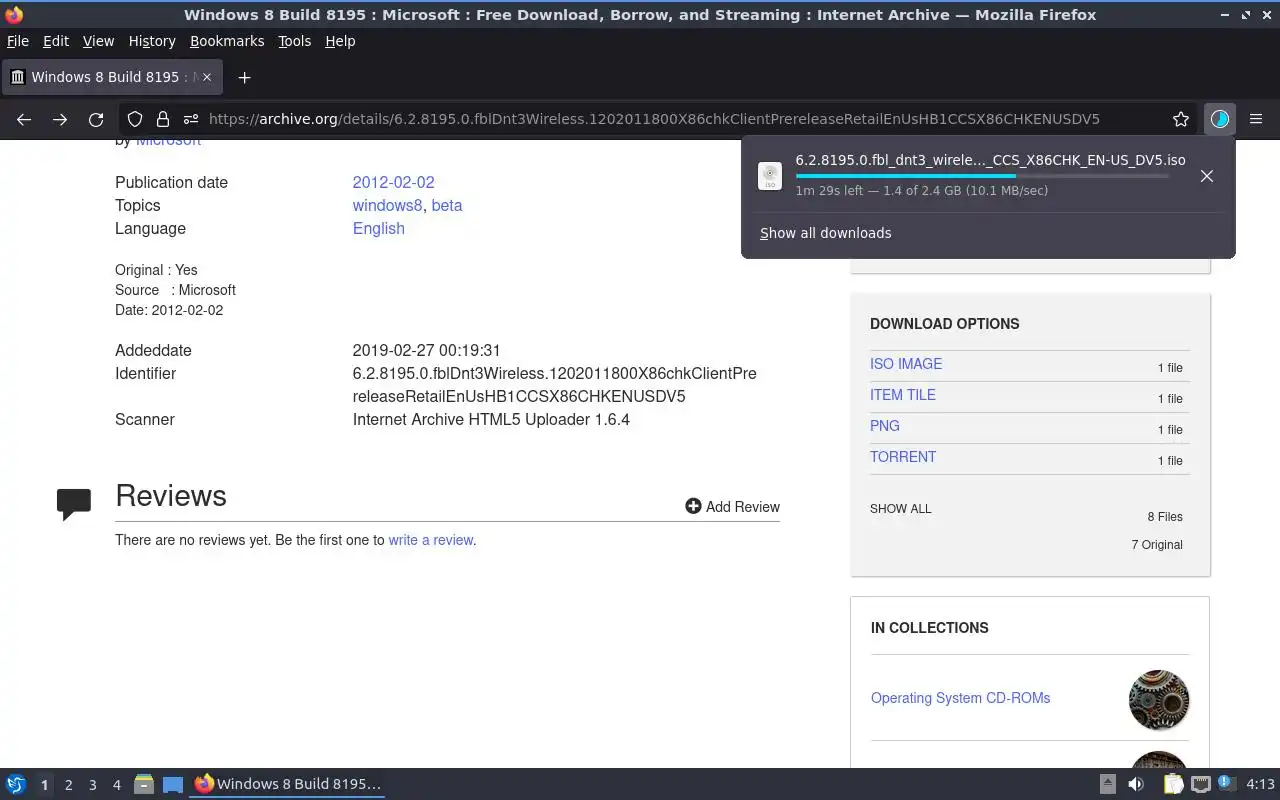Image resolution: width=1280 pixels, height=800 pixels.
Task: Click the speech bubble Reviews icon
Action: [74, 504]
